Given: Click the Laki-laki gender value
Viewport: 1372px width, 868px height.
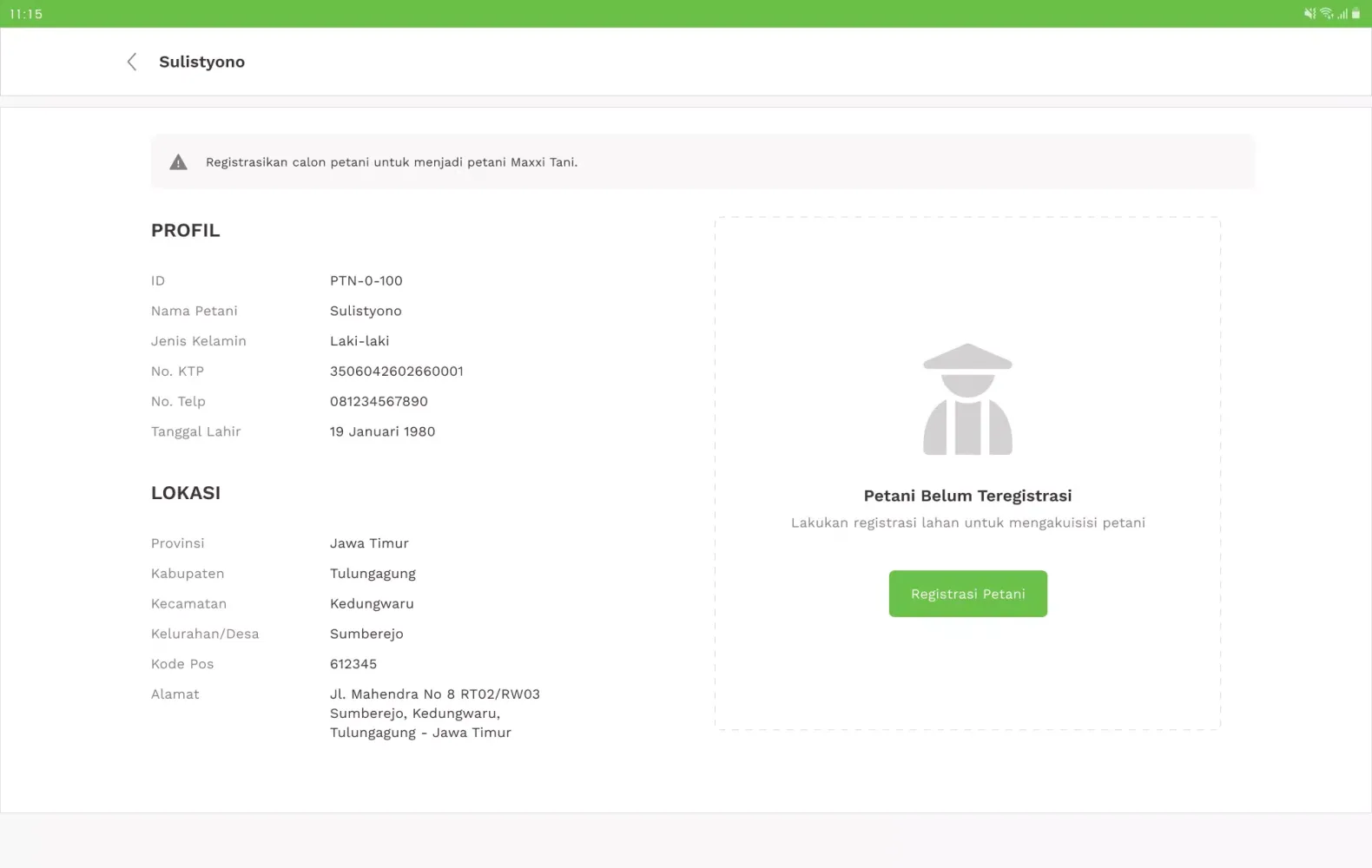Looking at the screenshot, I should pyautogui.click(x=359, y=341).
